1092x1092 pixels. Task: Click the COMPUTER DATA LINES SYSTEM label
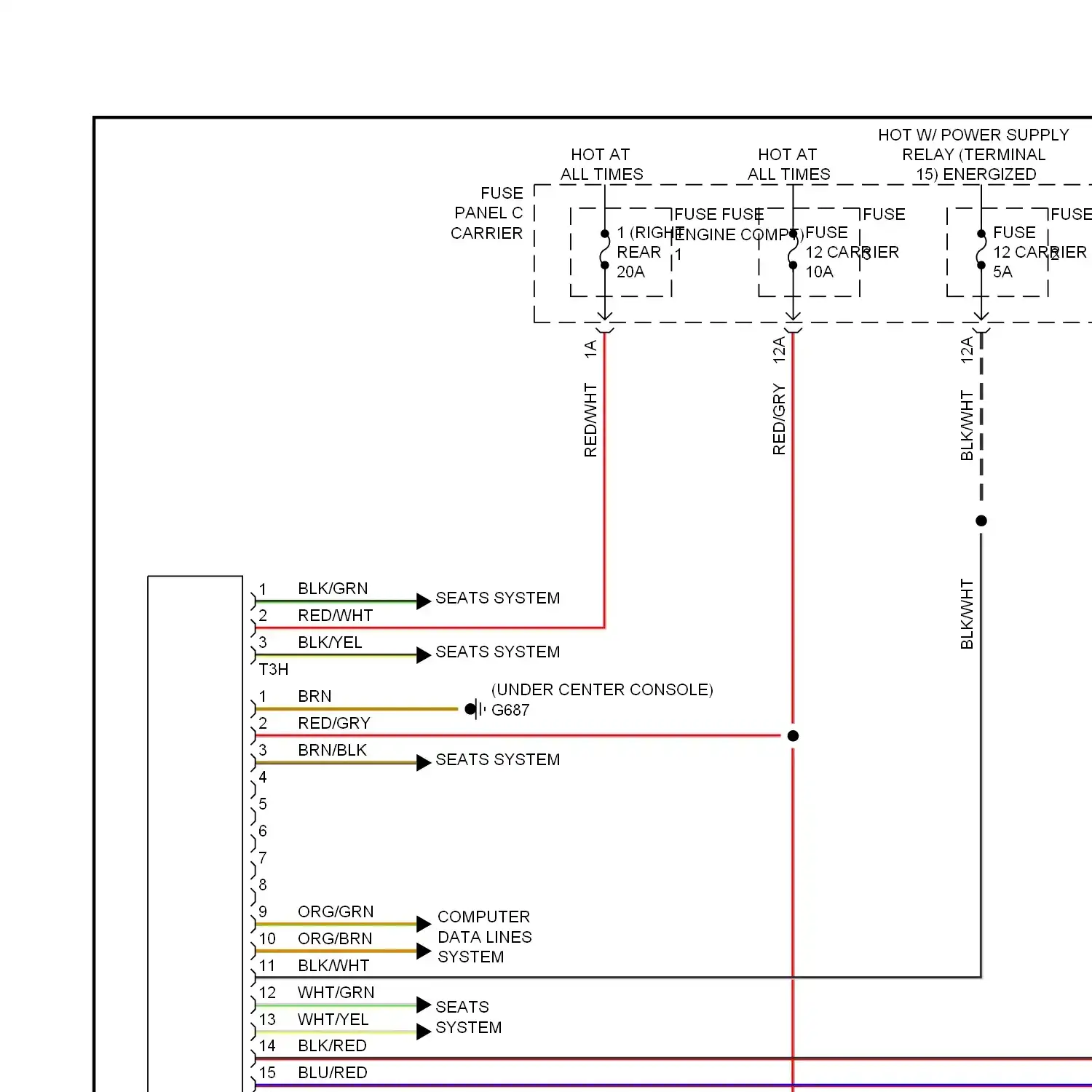coord(485,937)
